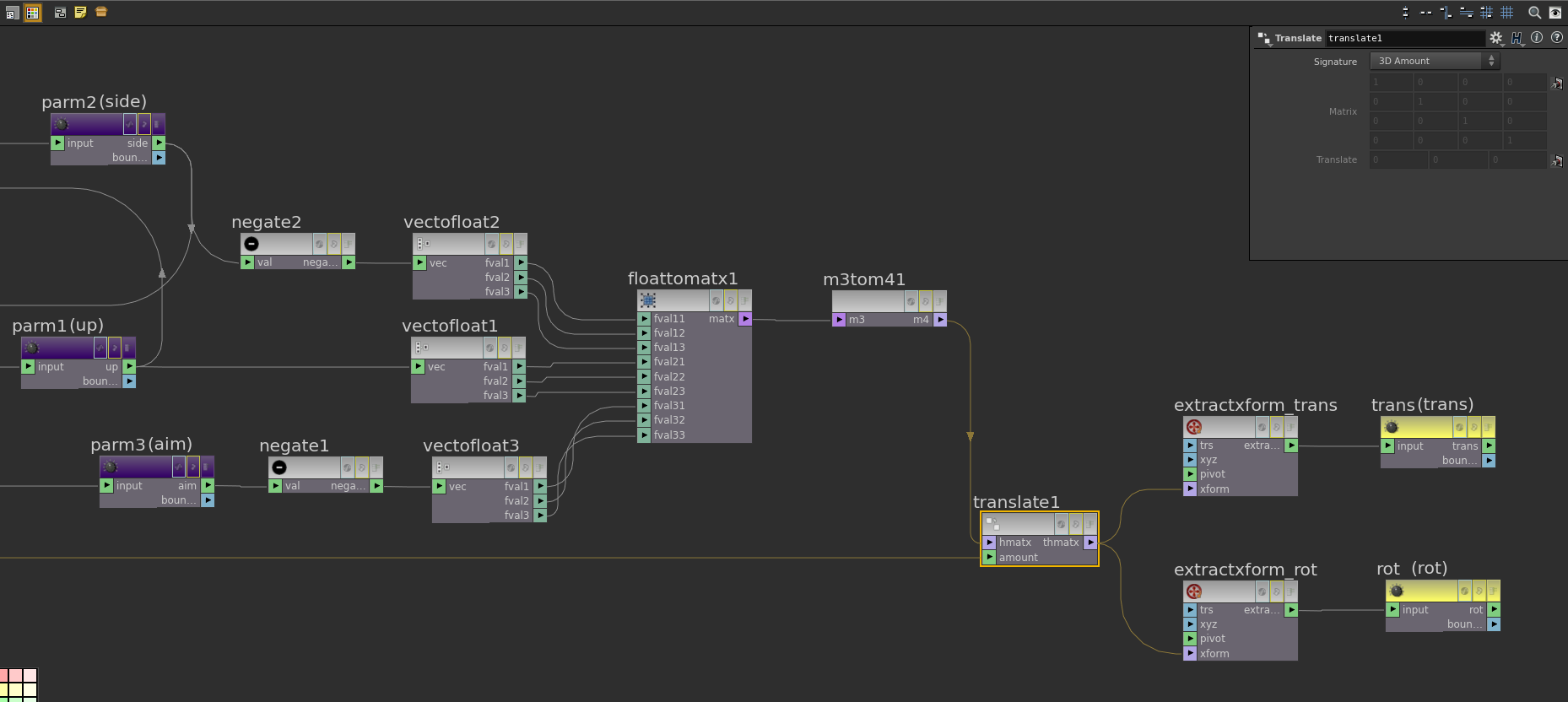1568x702 pixels.
Task: Click the Matrix parameter jump-to-operator icon
Action: coord(1557,83)
